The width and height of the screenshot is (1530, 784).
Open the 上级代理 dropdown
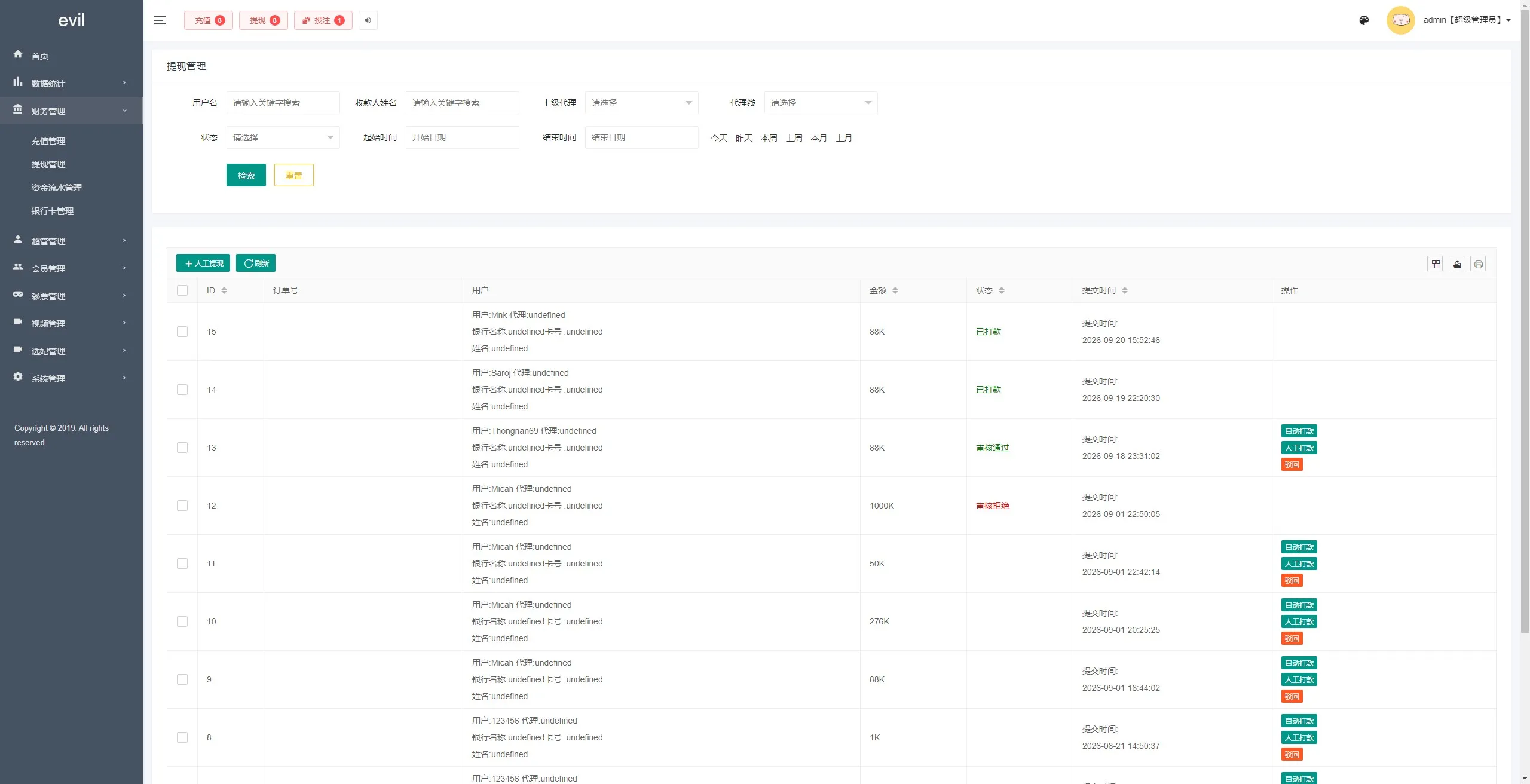[641, 103]
